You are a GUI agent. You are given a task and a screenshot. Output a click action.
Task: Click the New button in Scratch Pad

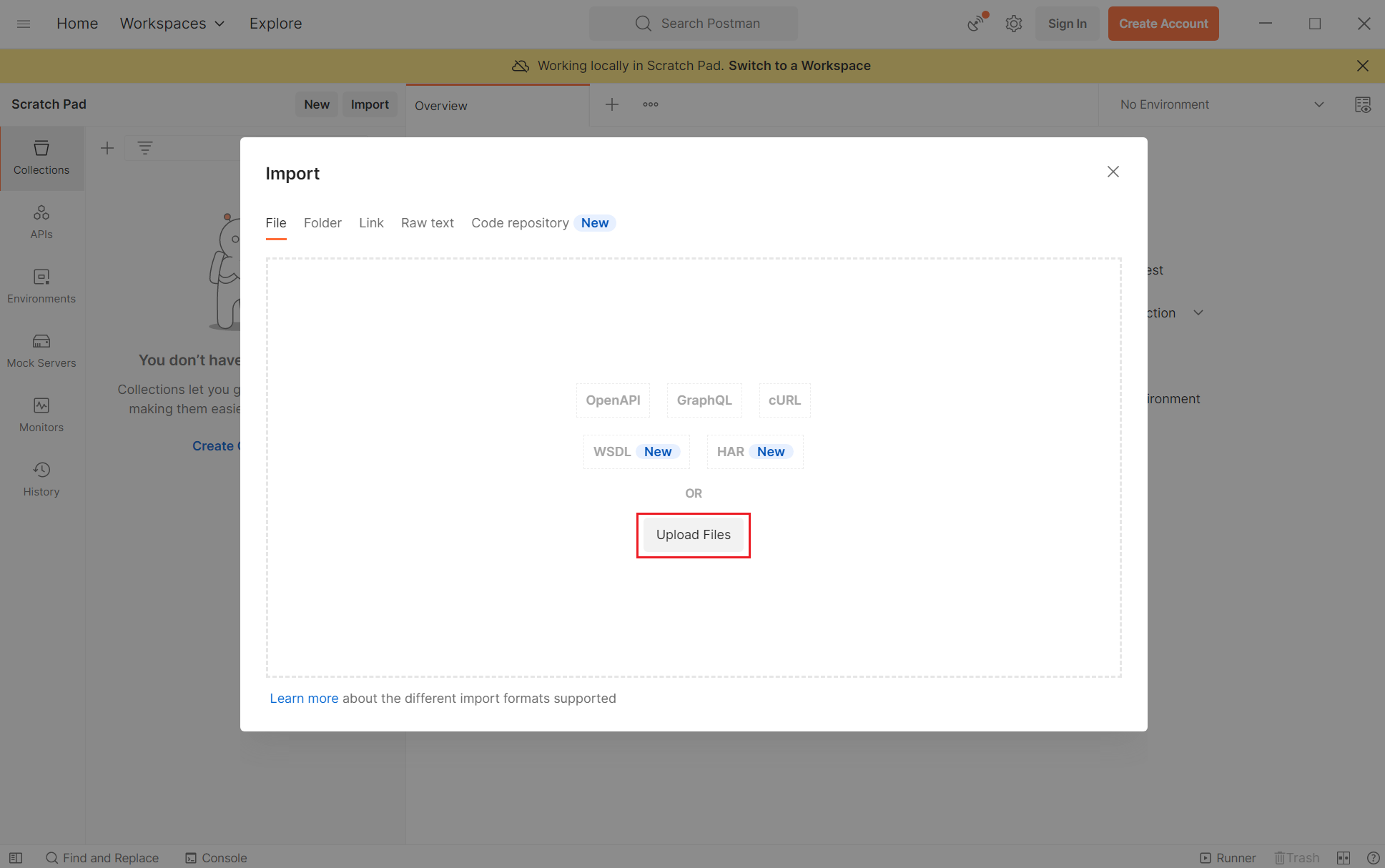point(317,104)
